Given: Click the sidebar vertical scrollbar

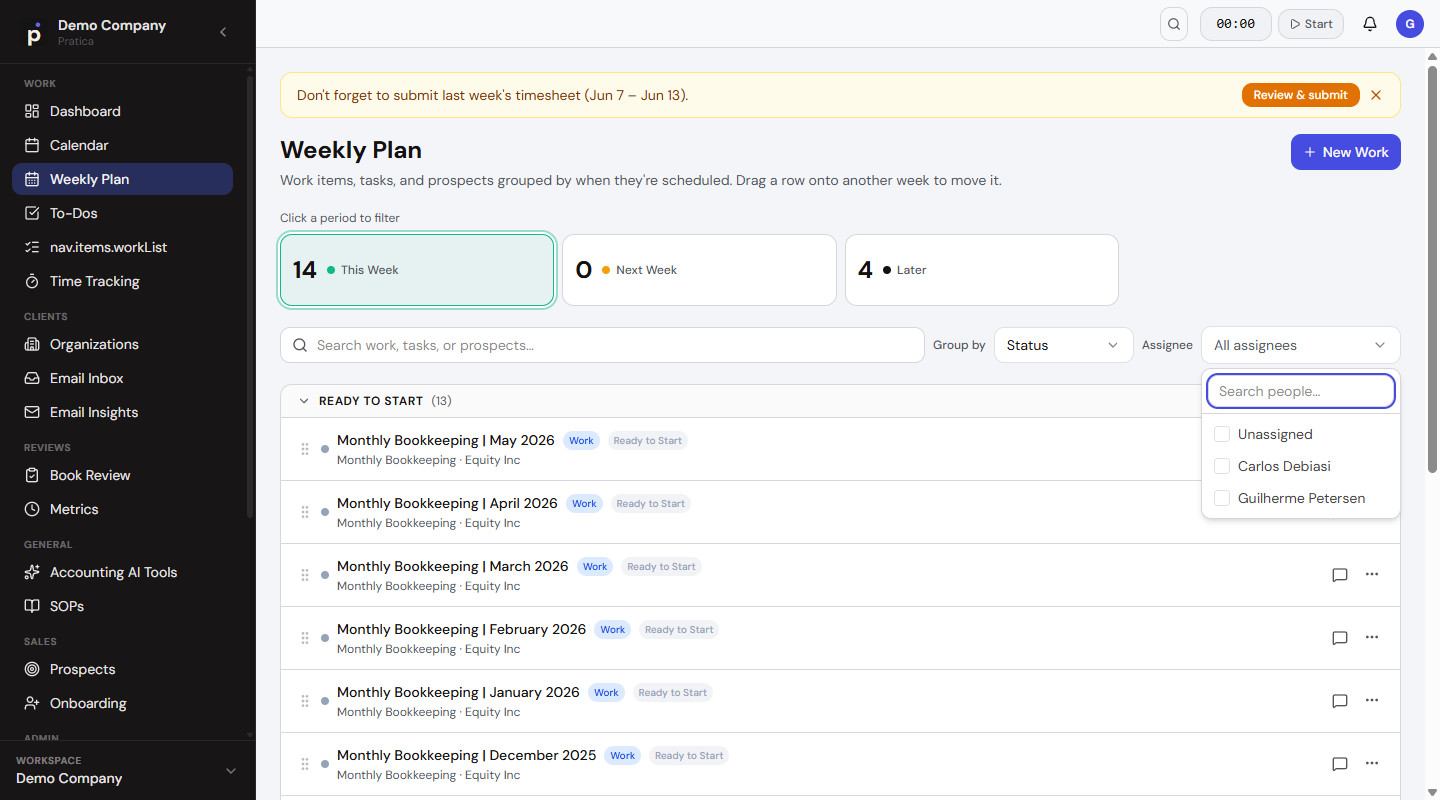Looking at the screenshot, I should click(250, 295).
